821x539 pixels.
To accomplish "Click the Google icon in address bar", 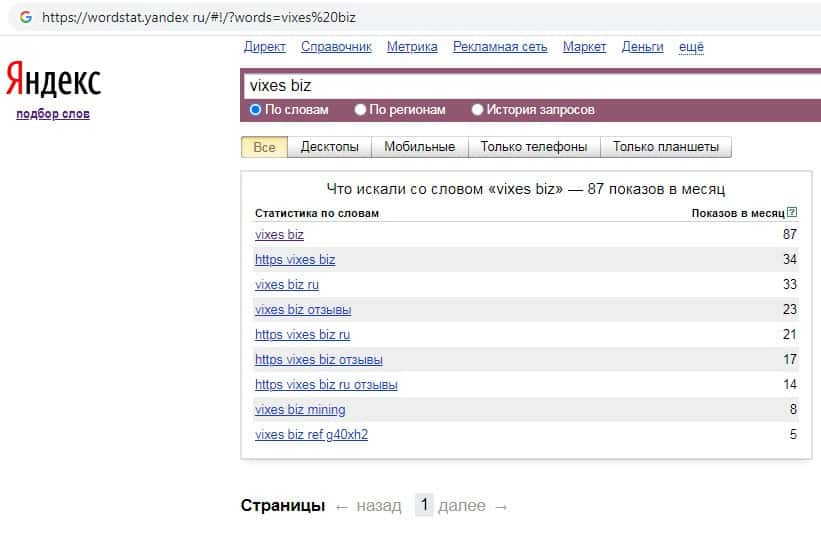I will 26,18.
